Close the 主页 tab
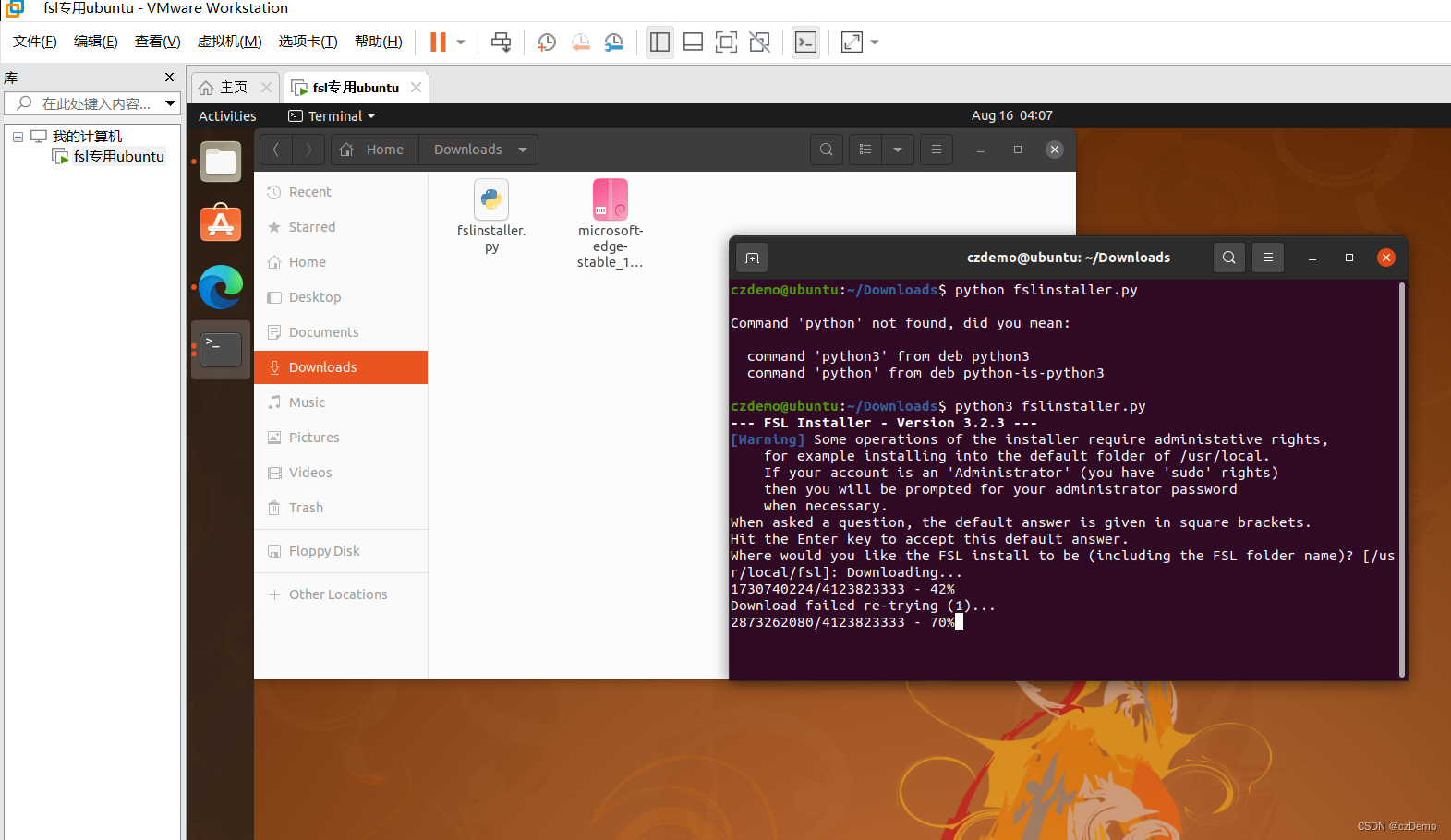Image resolution: width=1451 pixels, height=840 pixels. point(266,88)
